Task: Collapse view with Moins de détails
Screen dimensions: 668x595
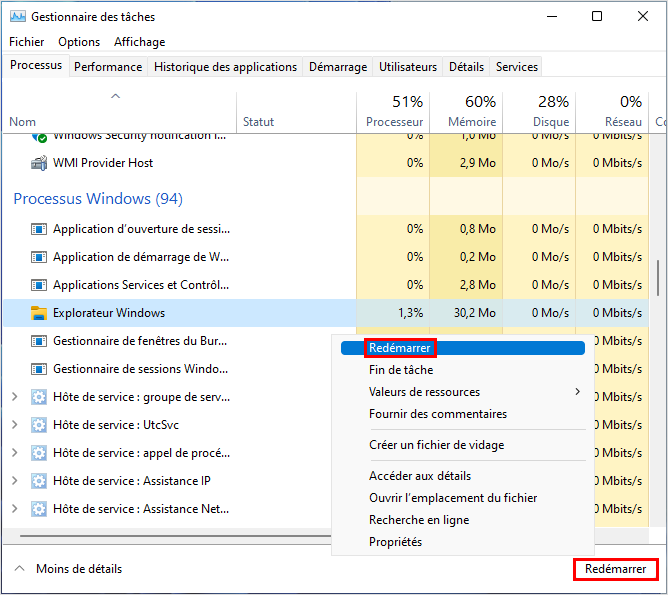Action: 68,569
